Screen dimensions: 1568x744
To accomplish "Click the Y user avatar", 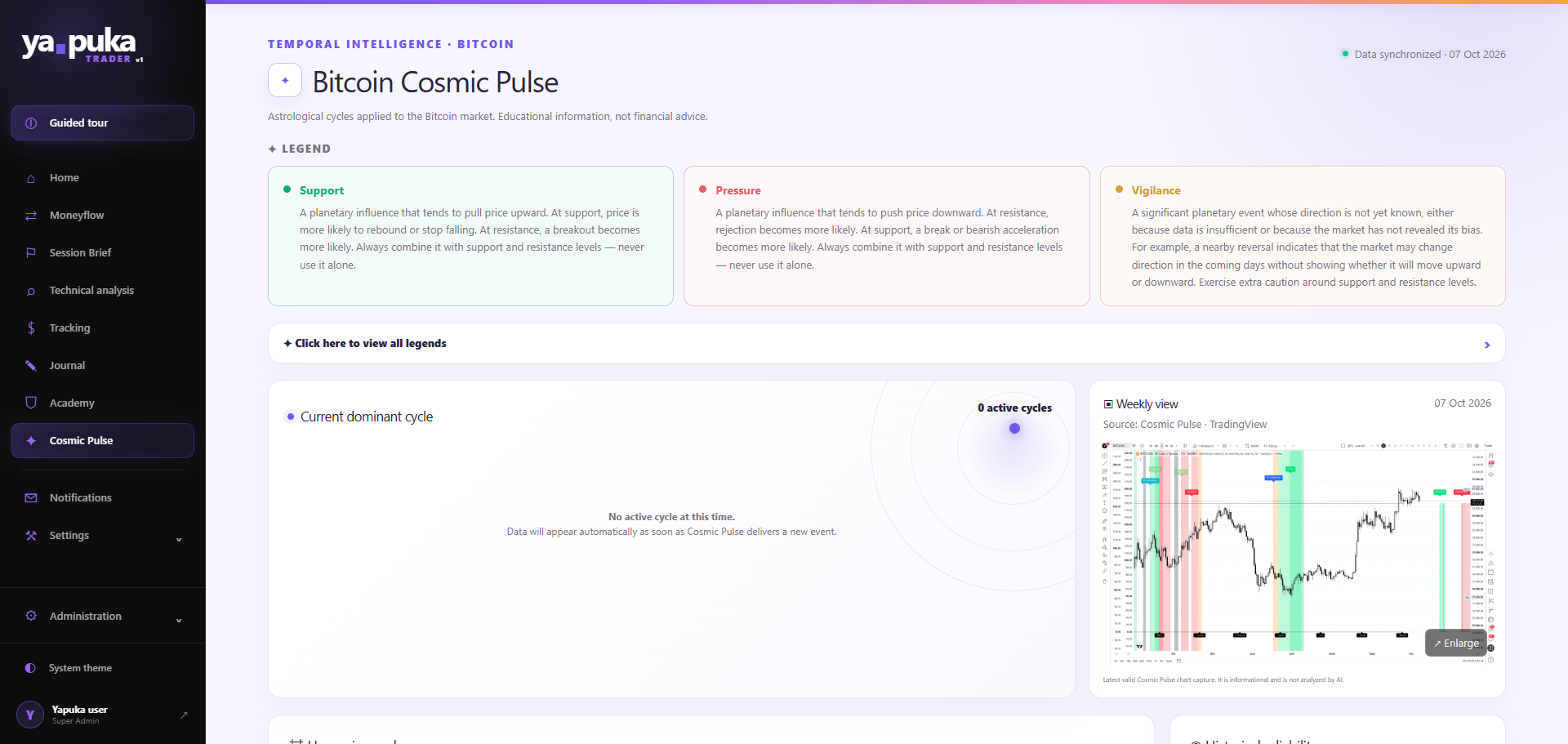I will click(30, 715).
